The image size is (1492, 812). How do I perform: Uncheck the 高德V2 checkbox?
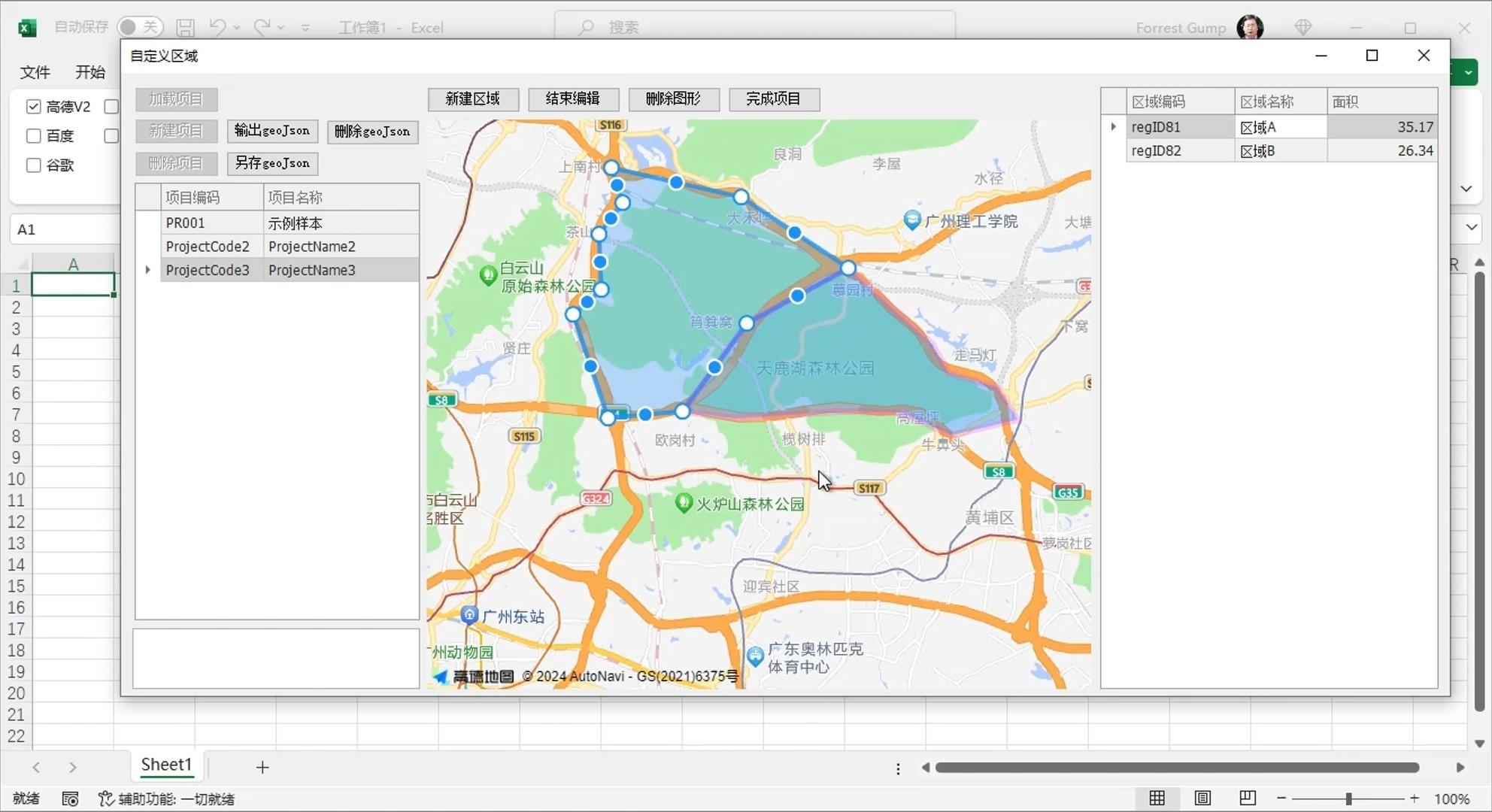point(33,106)
